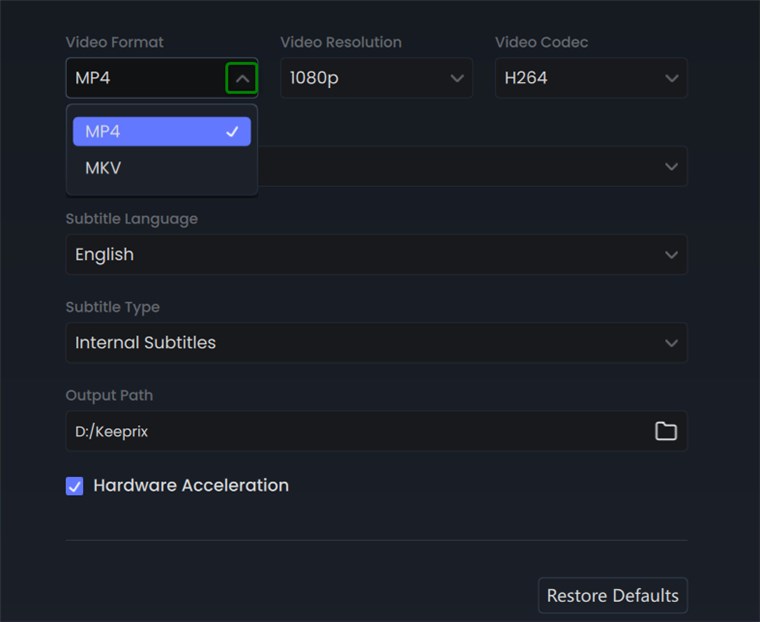760x622 pixels.
Task: Click the D:/Keeprix output path field
Action: pos(350,431)
